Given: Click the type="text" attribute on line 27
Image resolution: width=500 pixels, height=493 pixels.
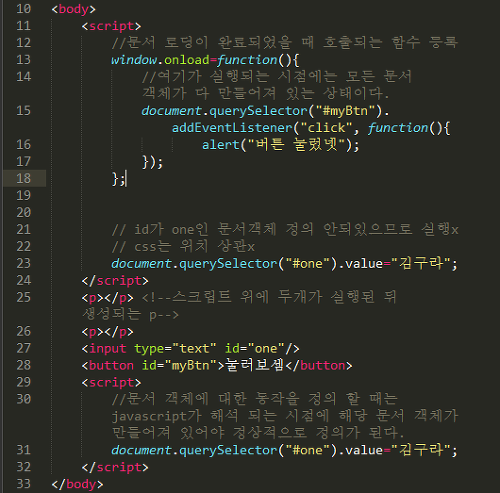Looking at the screenshot, I should [x=175, y=349].
